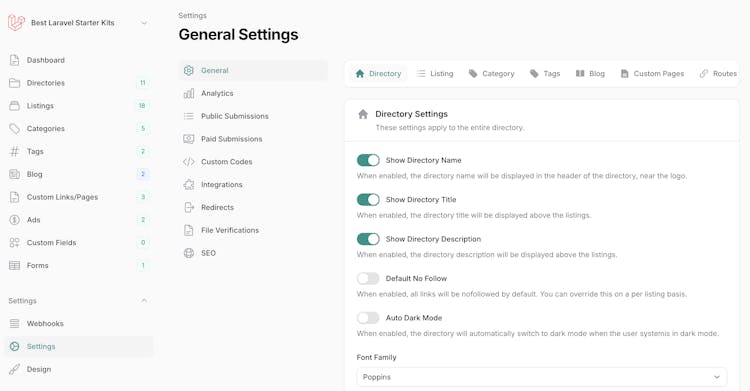Click the Custom Codes brackets icon
Image resolution: width=750 pixels, height=391 pixels.
click(189, 162)
